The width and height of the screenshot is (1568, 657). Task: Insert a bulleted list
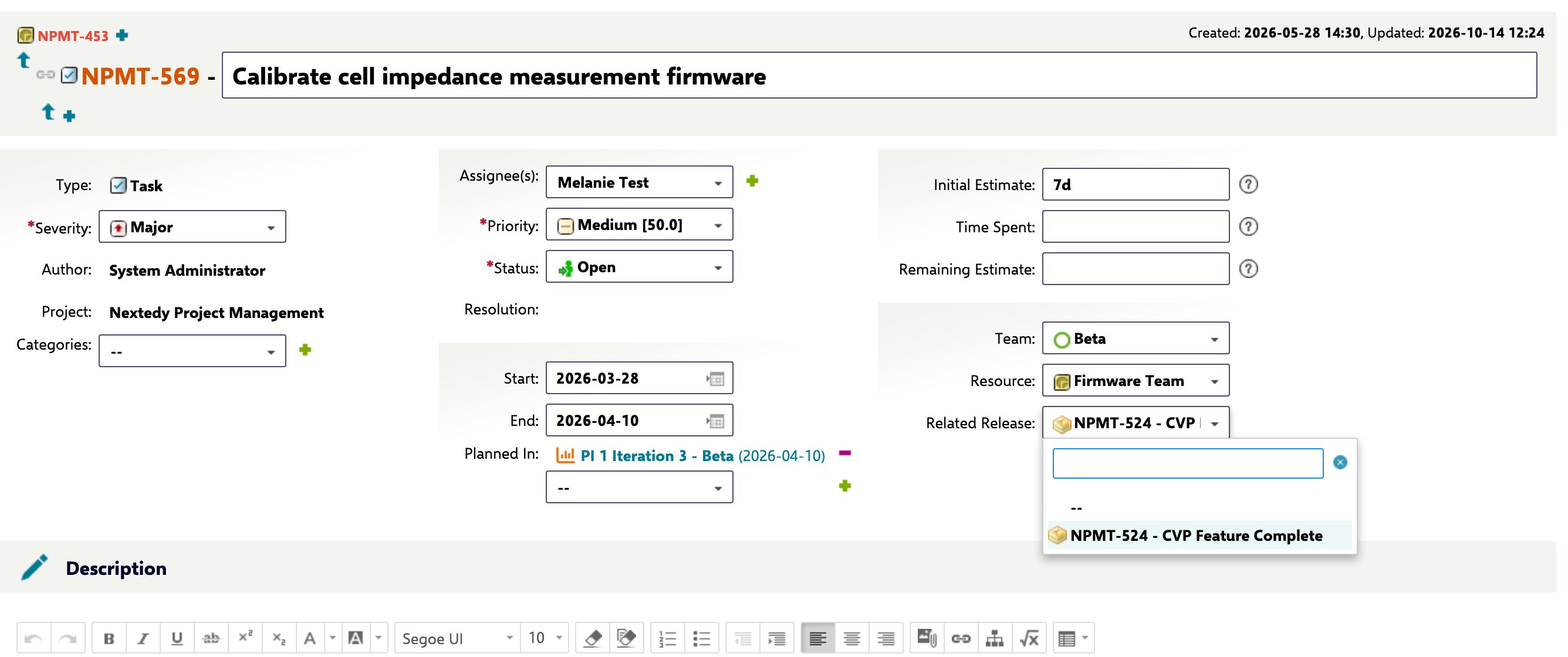(702, 638)
